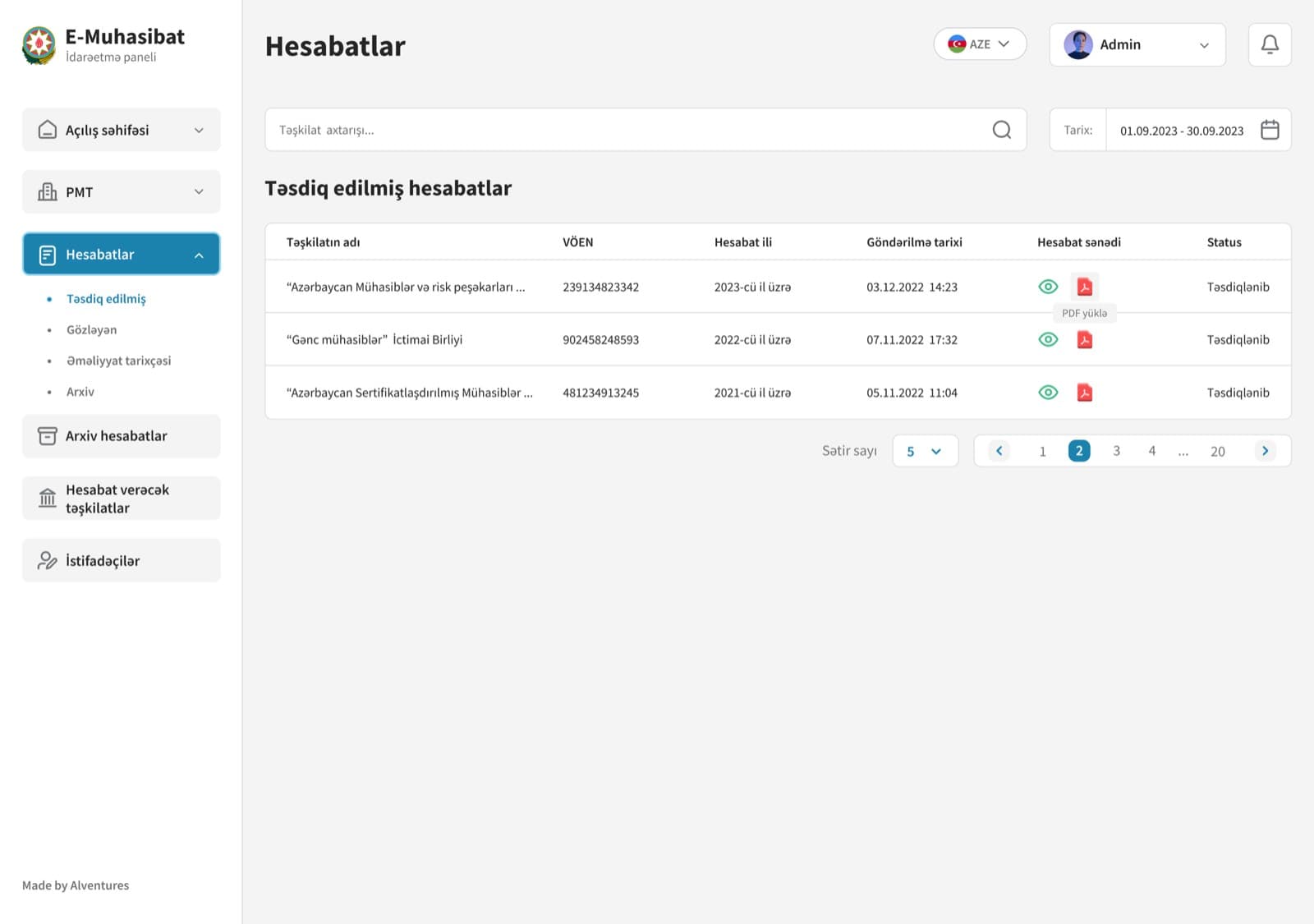Download PDF for Gənc mühasiblər row
Image resolution: width=1314 pixels, height=924 pixels.
tap(1084, 339)
